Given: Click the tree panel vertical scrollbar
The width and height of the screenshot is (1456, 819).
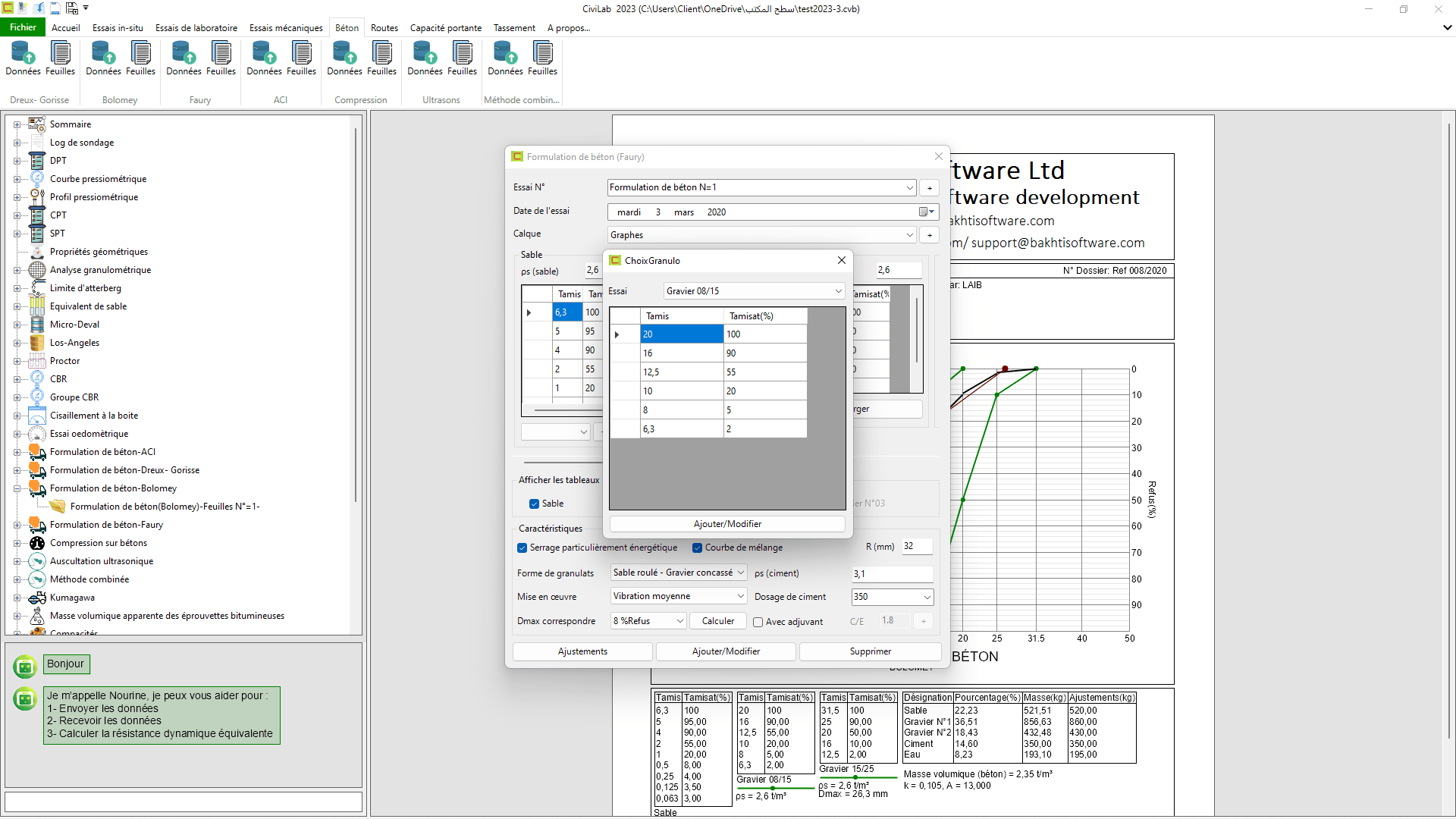Looking at the screenshot, I should [x=356, y=315].
